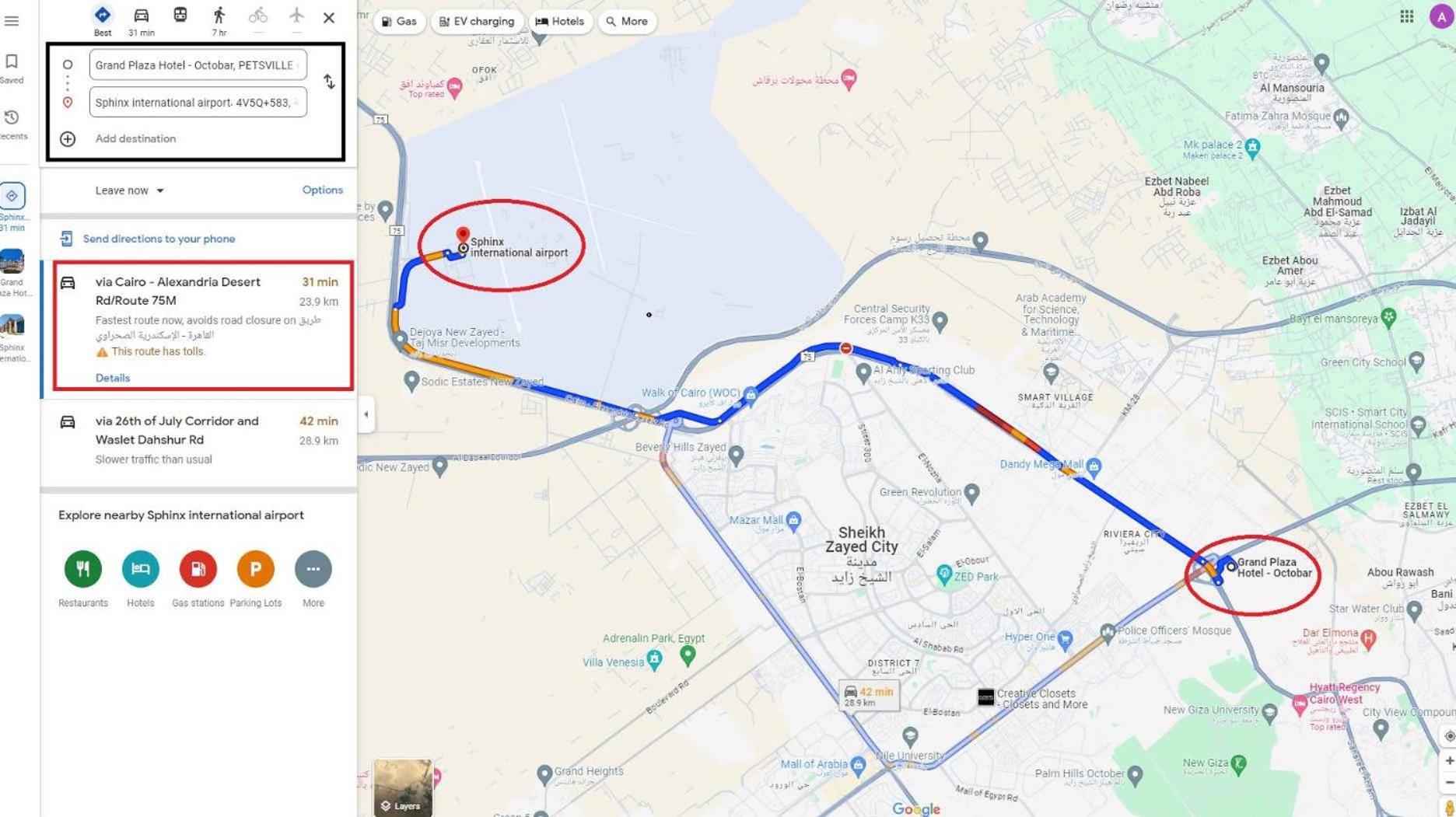Select the Best travel mode tab
The width and height of the screenshot is (1456, 817).
(x=103, y=20)
